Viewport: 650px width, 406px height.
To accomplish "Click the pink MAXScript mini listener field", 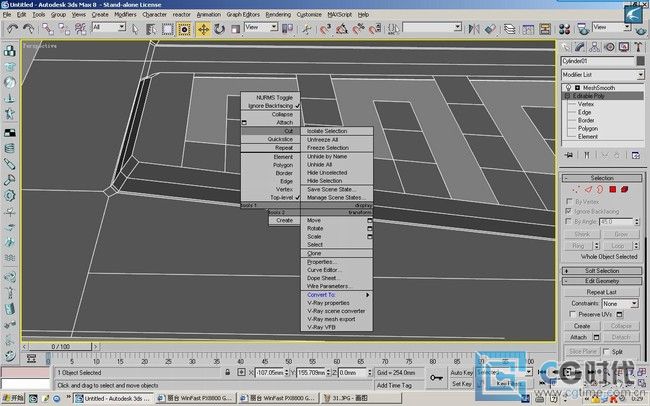I will 26,372.
